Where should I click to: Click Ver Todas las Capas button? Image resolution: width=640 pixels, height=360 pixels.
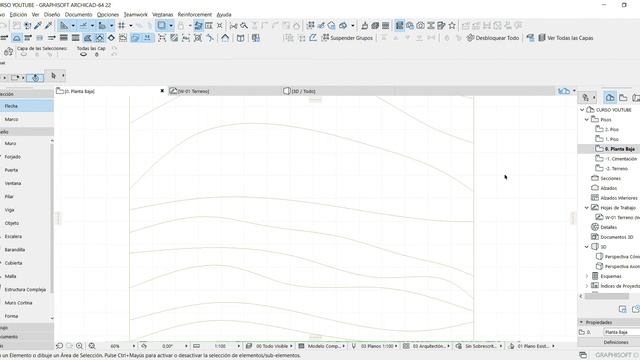tap(565, 38)
